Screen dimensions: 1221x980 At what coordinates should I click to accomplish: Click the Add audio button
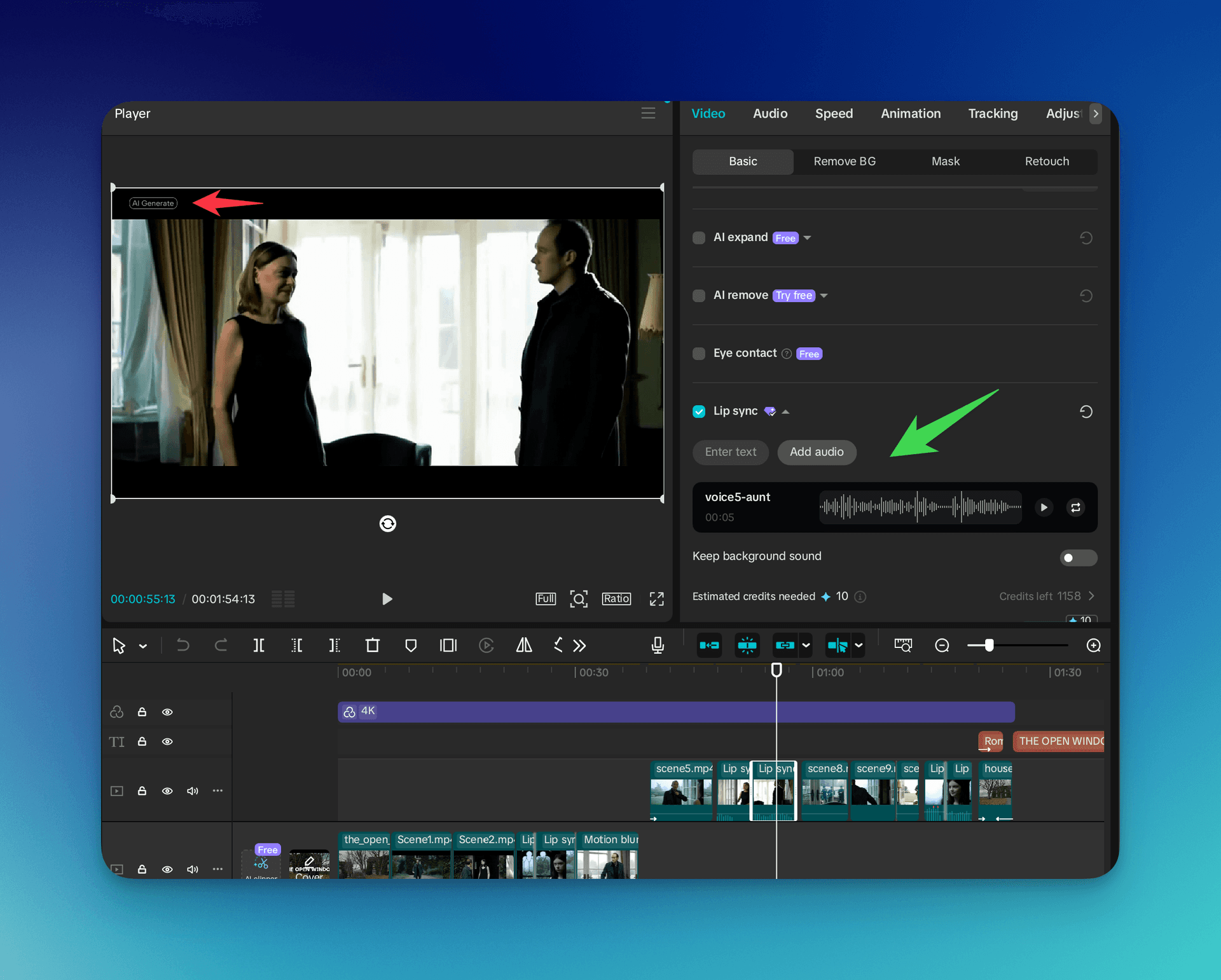click(817, 452)
